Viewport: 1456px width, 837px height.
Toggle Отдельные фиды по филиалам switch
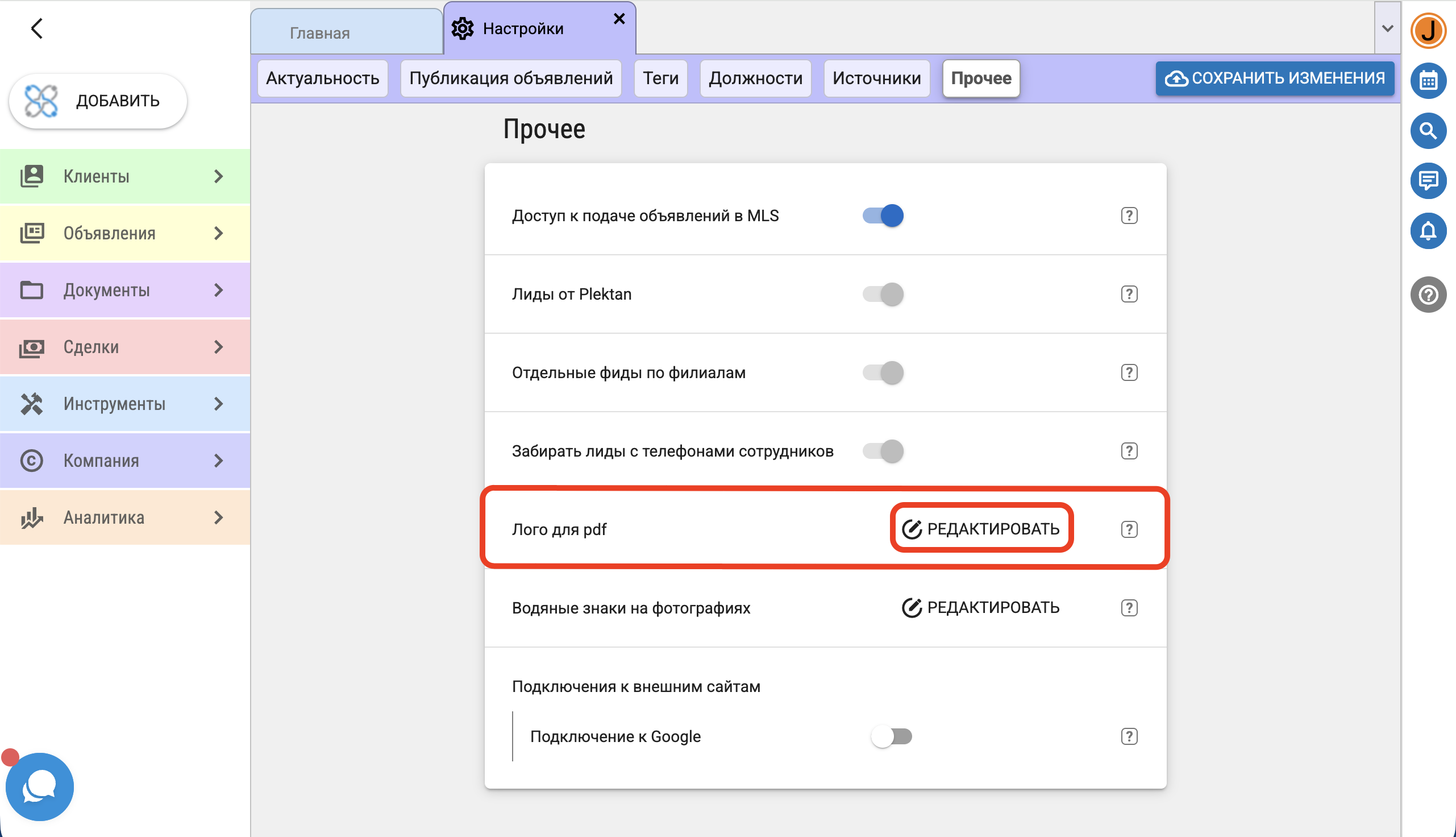click(883, 372)
